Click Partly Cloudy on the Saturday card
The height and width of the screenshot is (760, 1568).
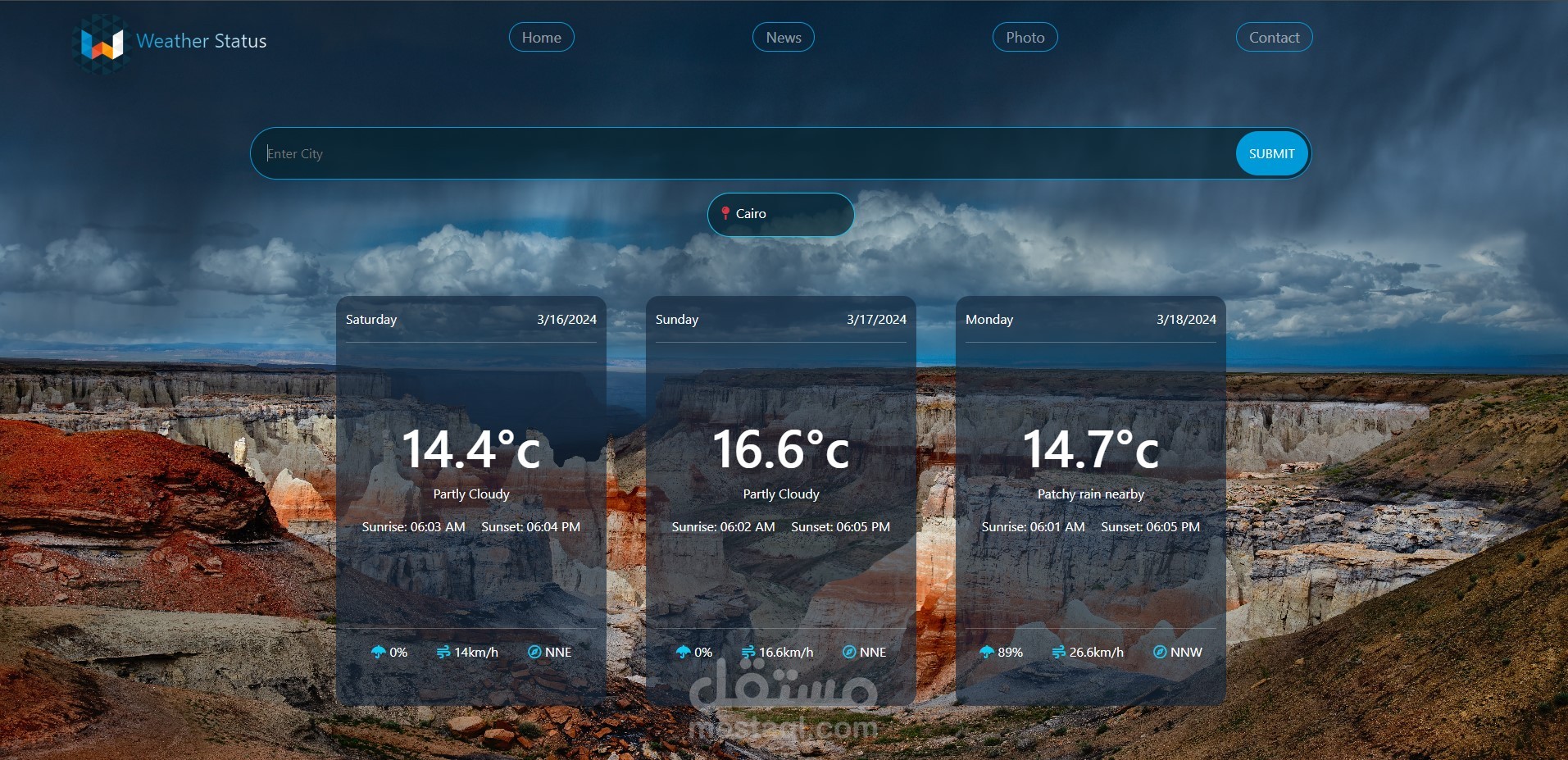pyautogui.click(x=471, y=494)
